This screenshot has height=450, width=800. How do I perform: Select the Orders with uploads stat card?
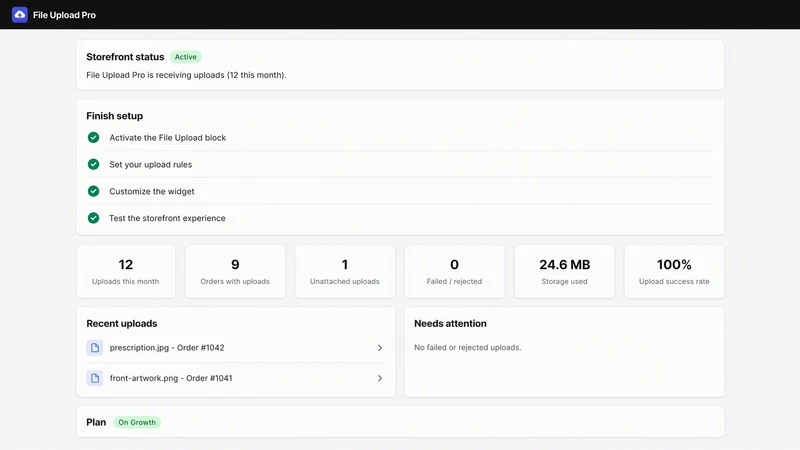[x=235, y=271]
